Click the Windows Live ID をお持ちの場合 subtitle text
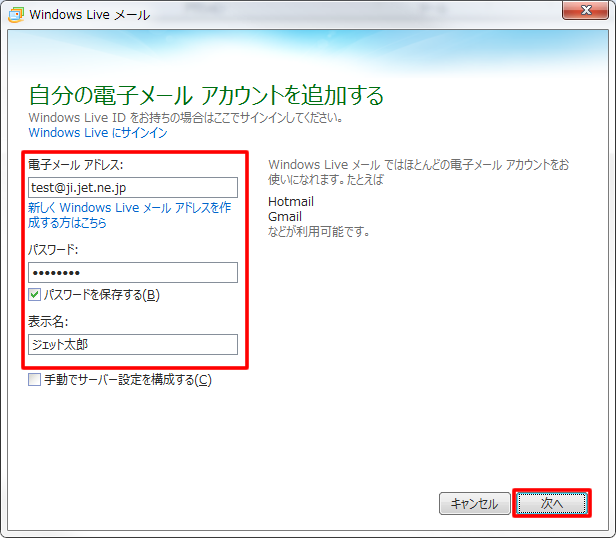Image resolution: width=616 pixels, height=538 pixels. 186,117
